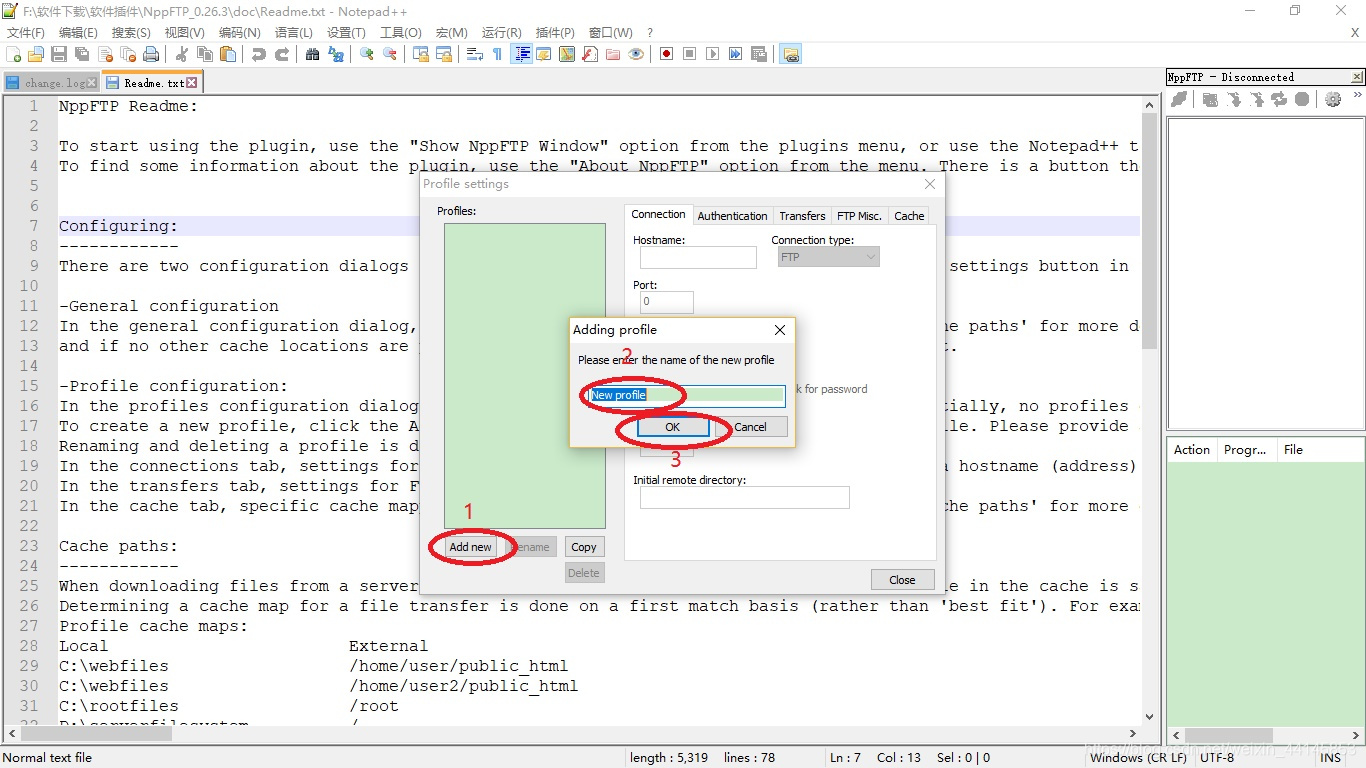This screenshot has height=768, width=1366.
Task: Click Add new button under Profiles list
Action: [x=470, y=547]
